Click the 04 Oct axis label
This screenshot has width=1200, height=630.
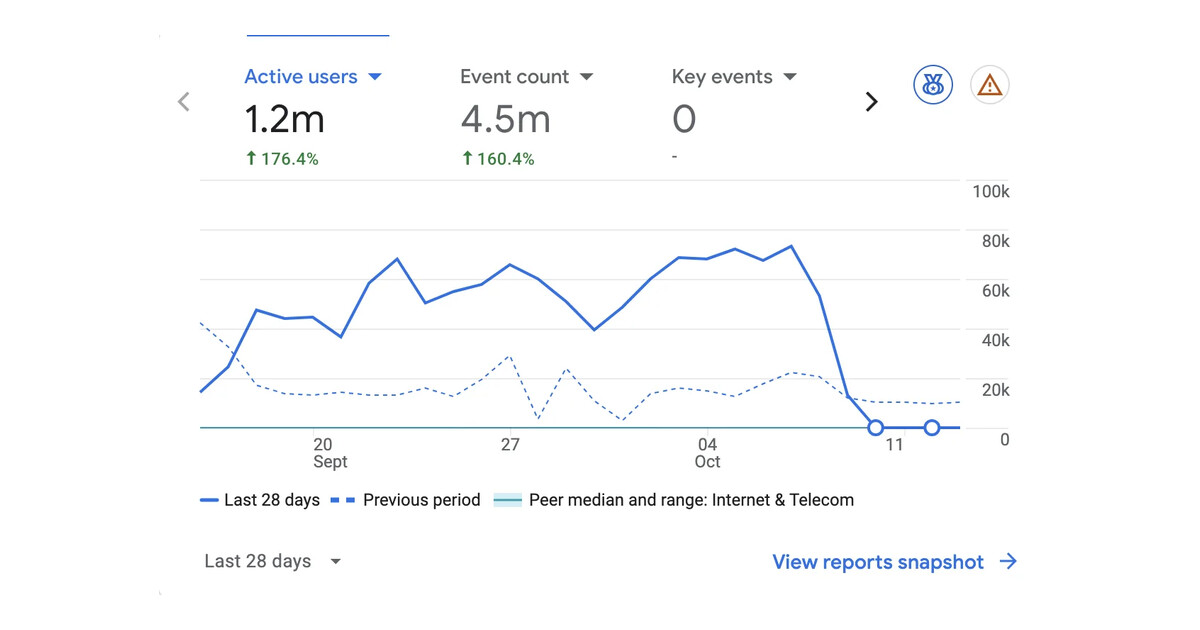click(x=707, y=453)
